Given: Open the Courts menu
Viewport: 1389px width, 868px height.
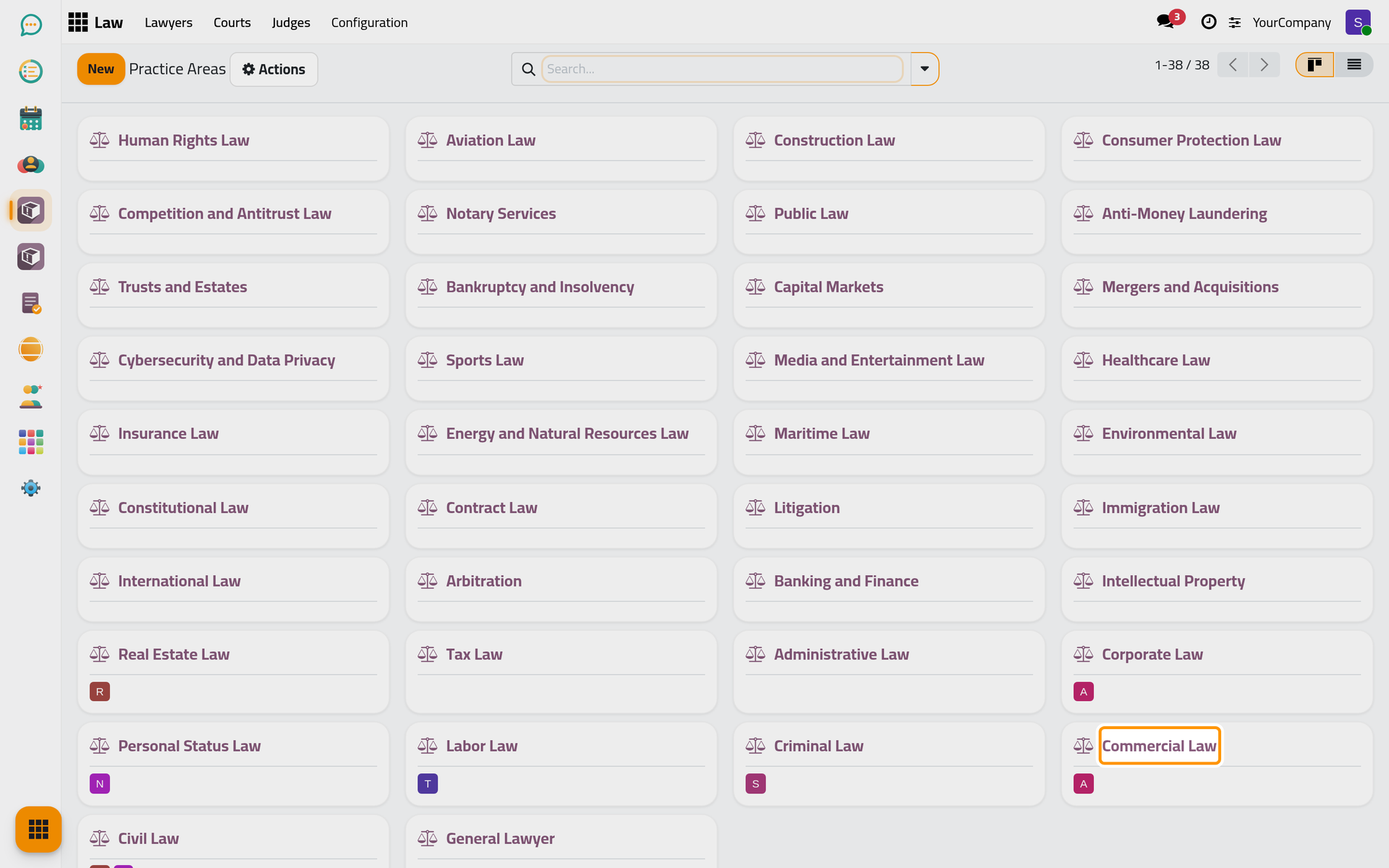Looking at the screenshot, I should click(x=232, y=22).
